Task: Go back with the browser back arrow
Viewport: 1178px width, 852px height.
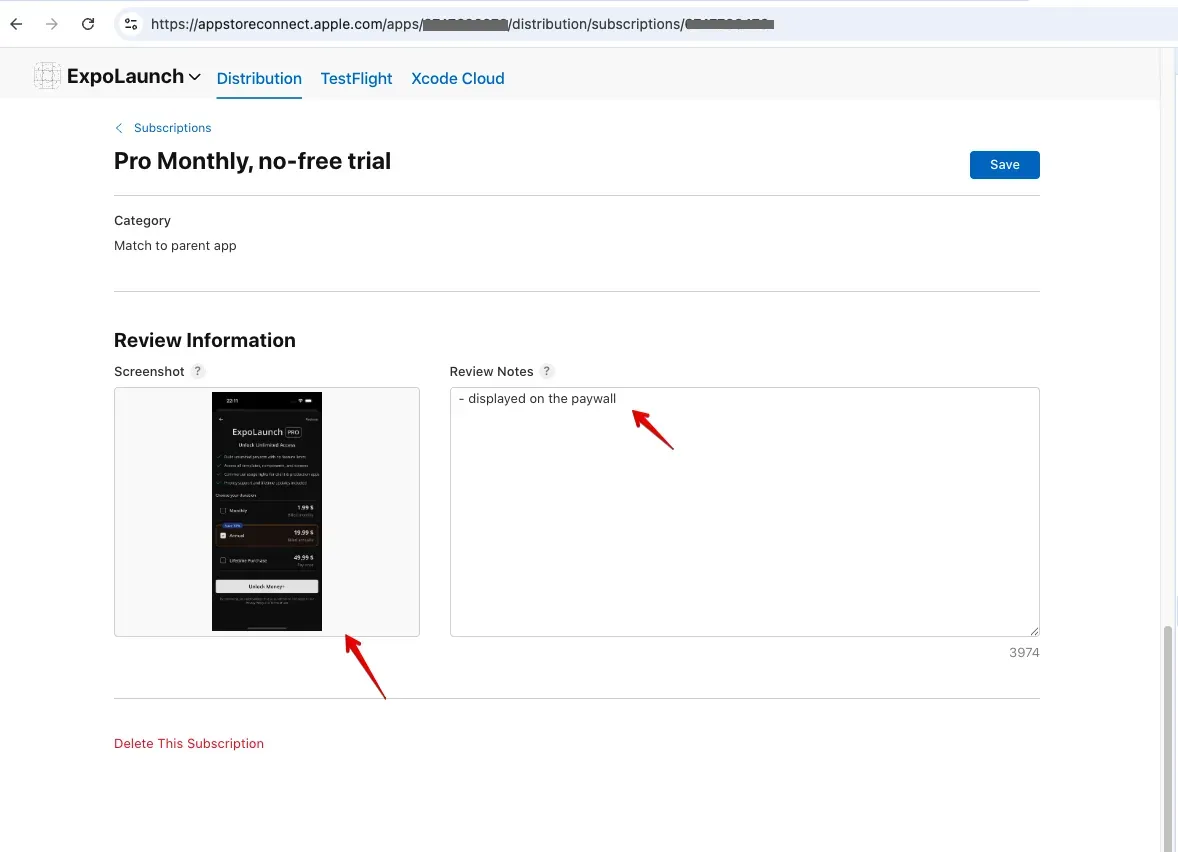Action: coord(17,24)
